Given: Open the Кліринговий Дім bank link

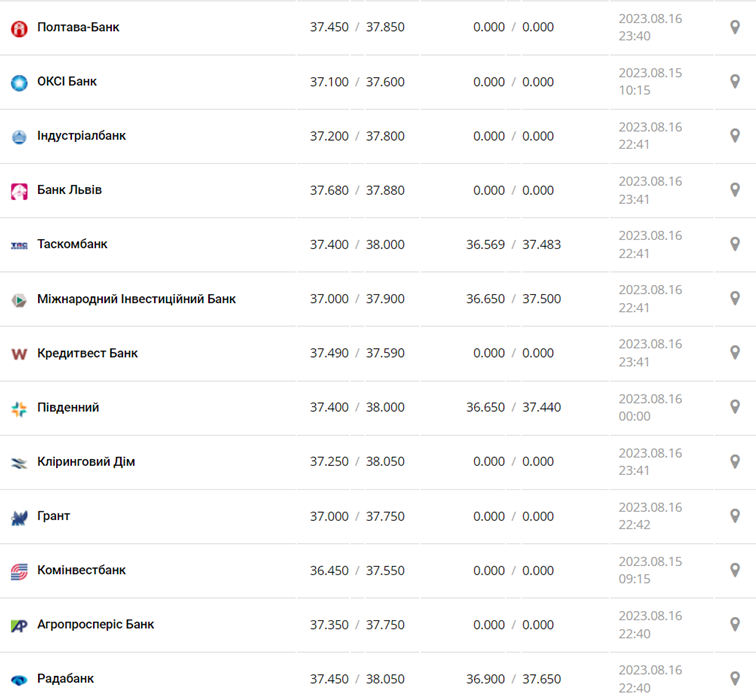Looking at the screenshot, I should [x=86, y=462].
